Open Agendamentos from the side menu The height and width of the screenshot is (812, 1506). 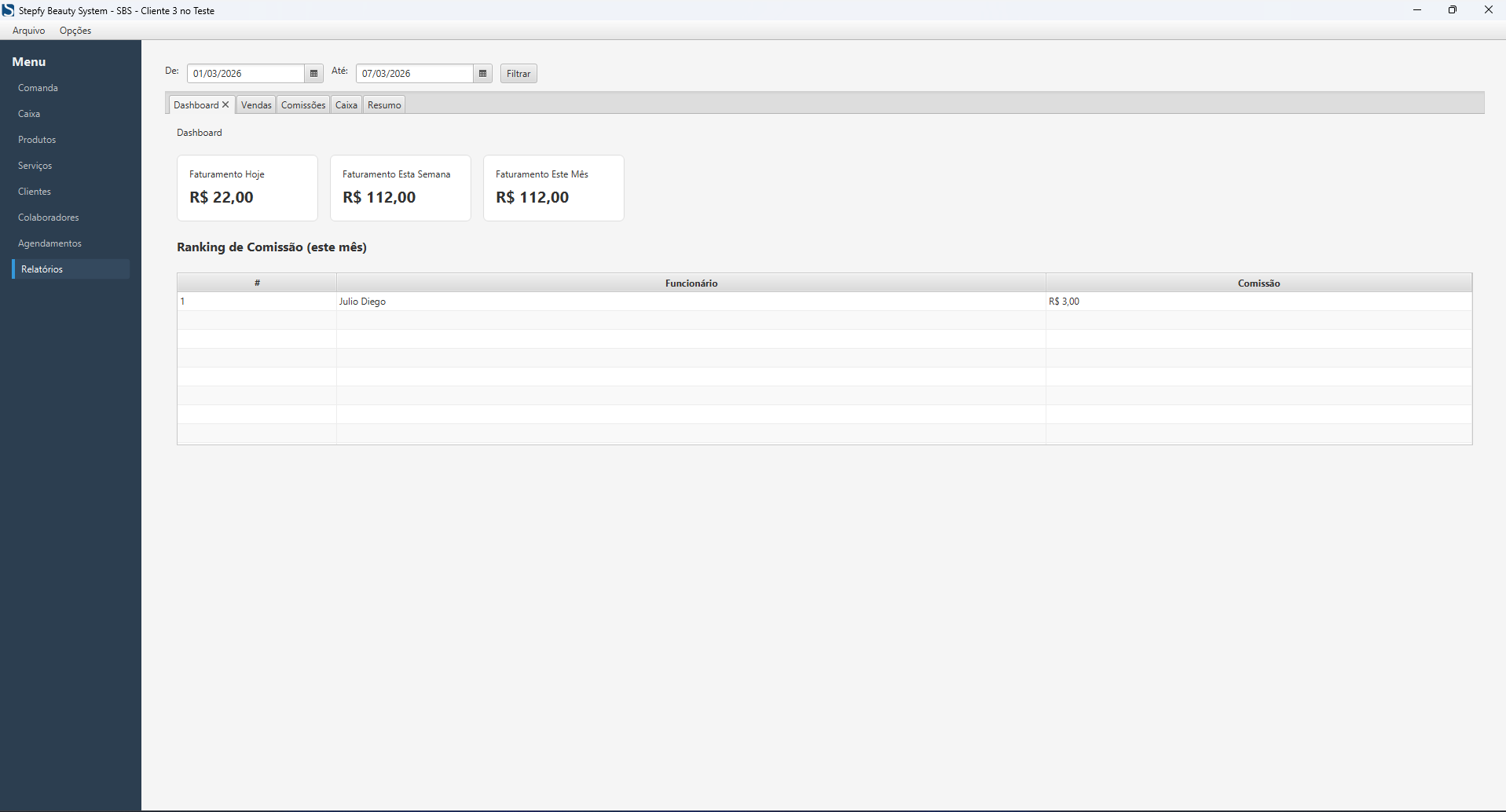(49, 243)
